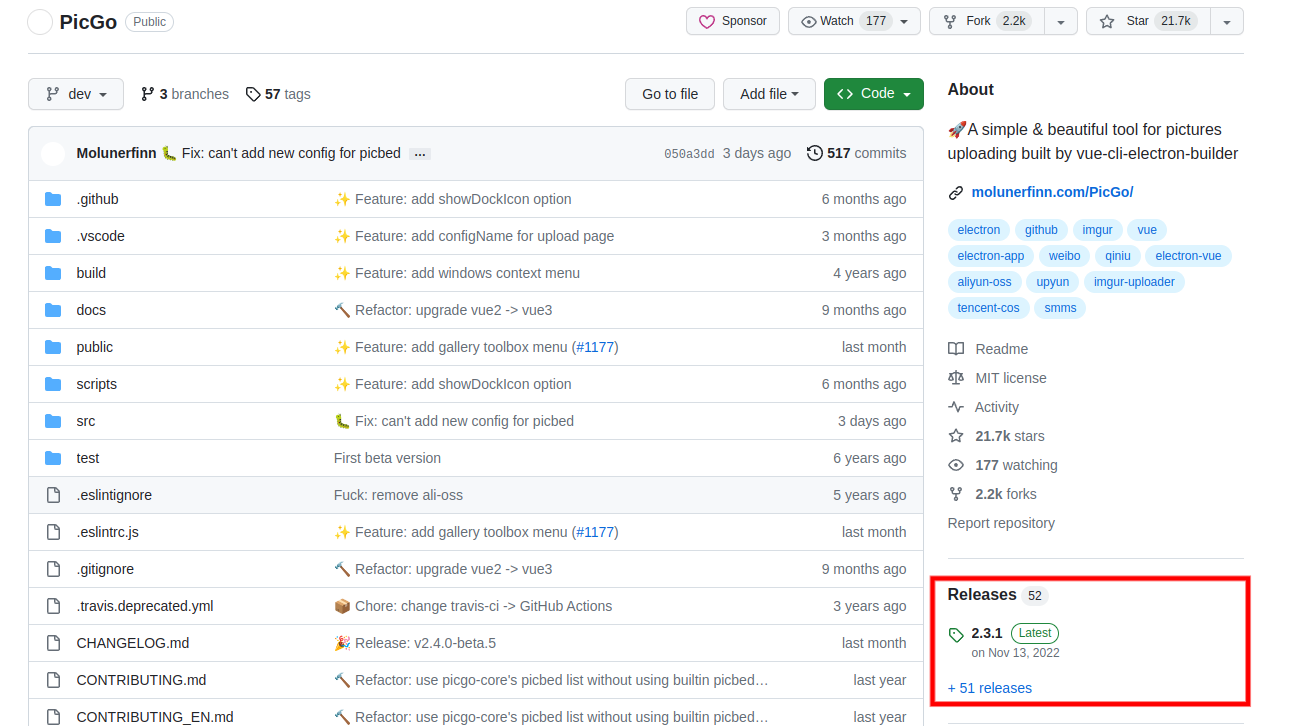Screen dimensions: 1298x726
Task: Click the link chain icon beside website
Action: tap(956, 192)
